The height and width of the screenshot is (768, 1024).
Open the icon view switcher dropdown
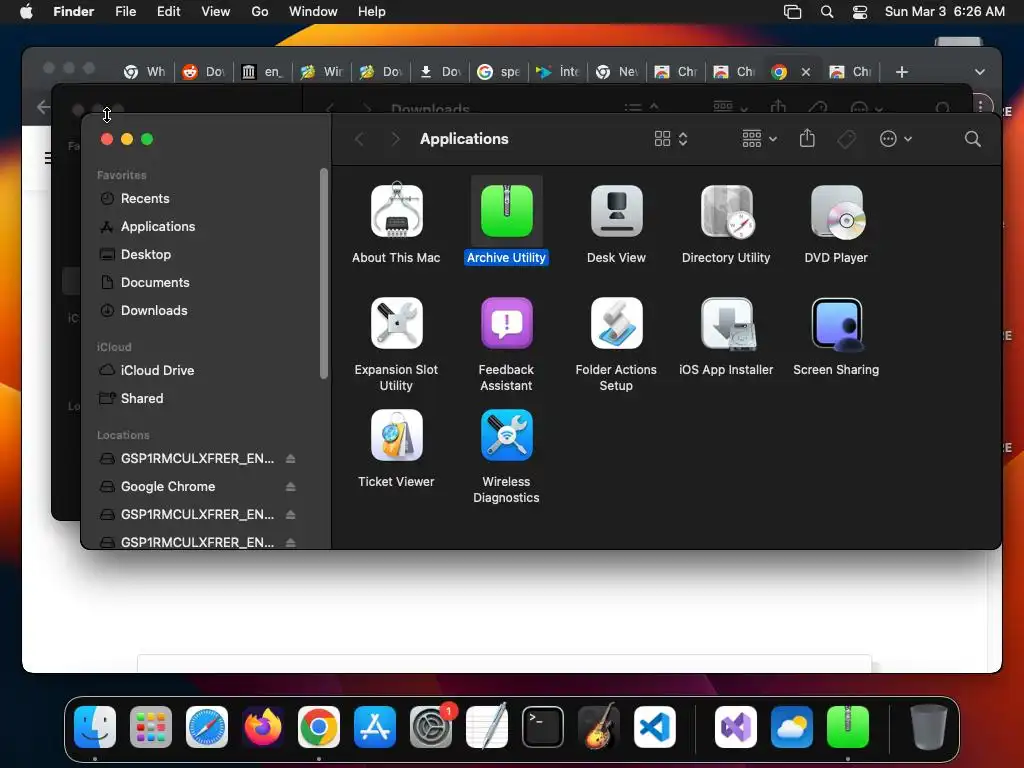671,138
